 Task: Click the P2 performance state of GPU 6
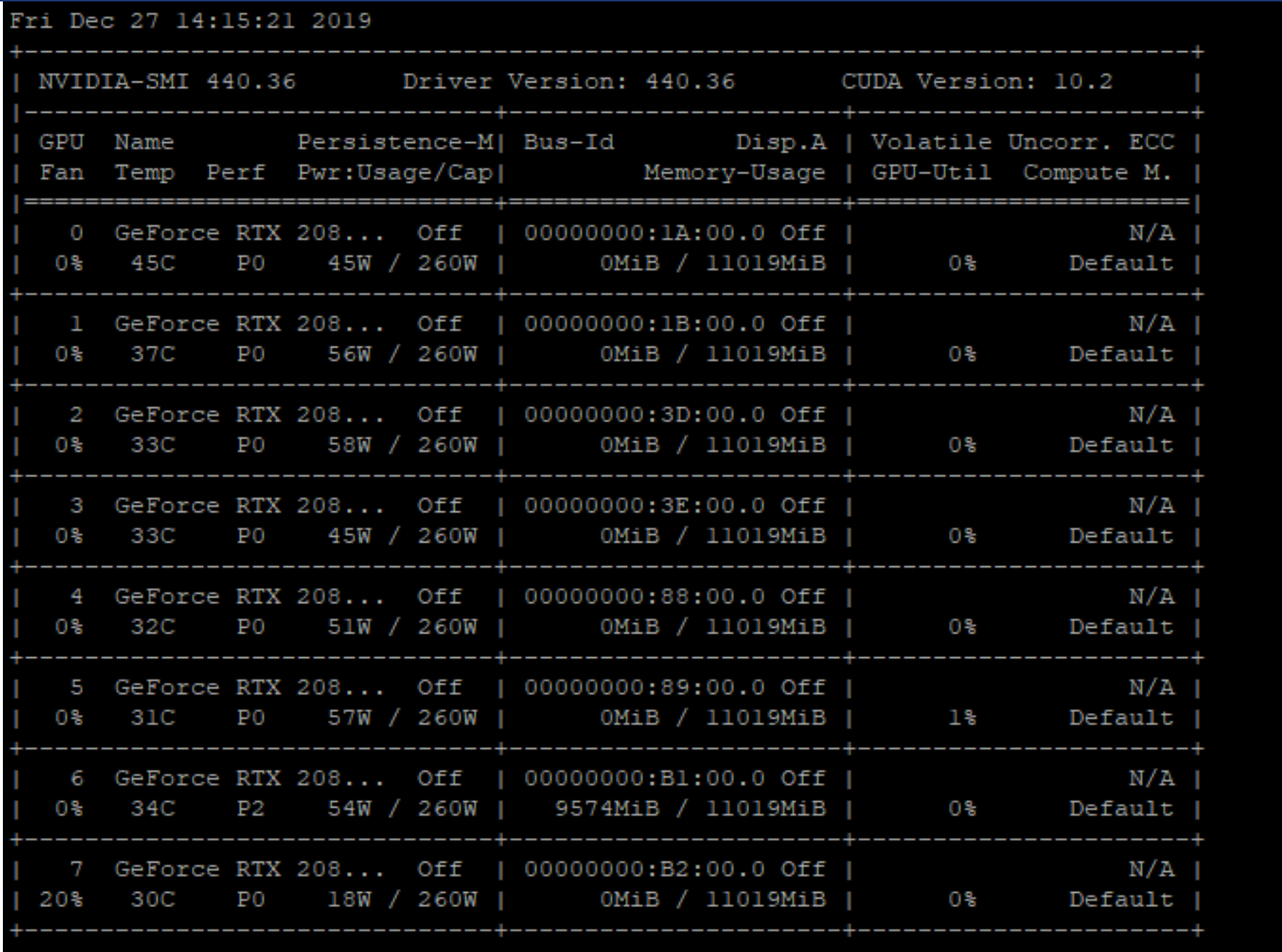tap(251, 808)
